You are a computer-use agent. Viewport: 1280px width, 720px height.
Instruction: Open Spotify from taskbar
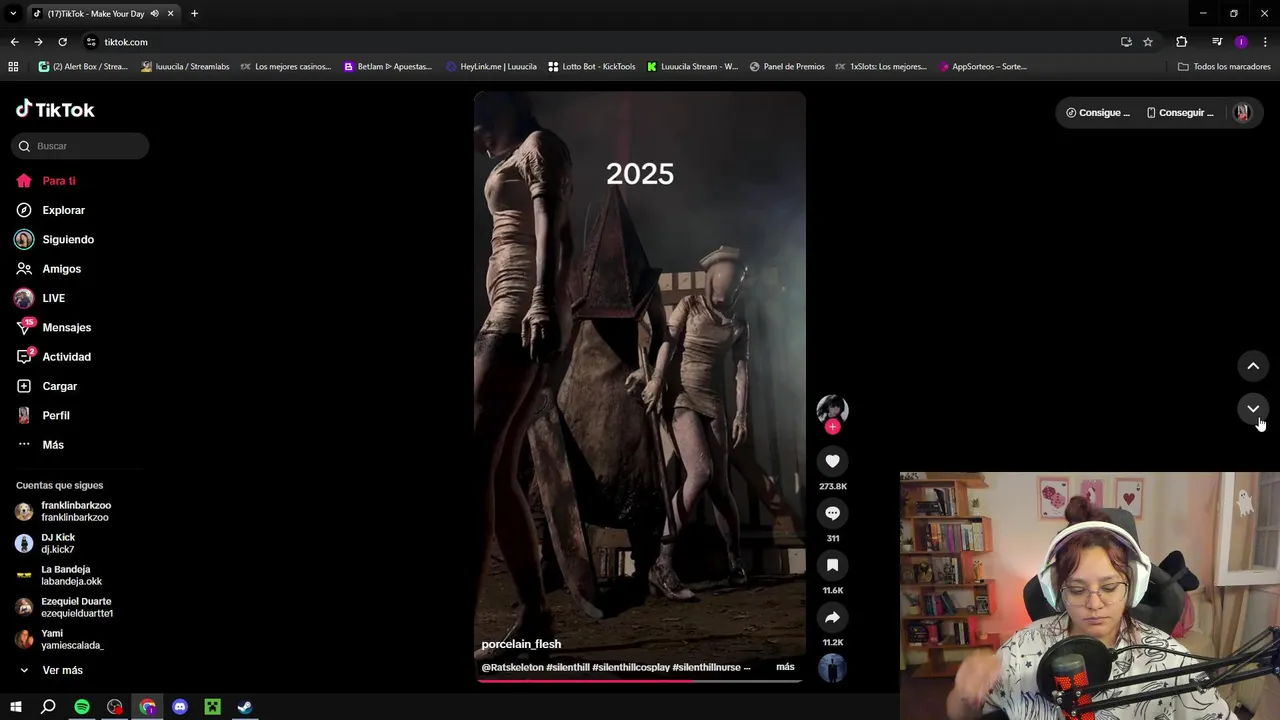(82, 707)
